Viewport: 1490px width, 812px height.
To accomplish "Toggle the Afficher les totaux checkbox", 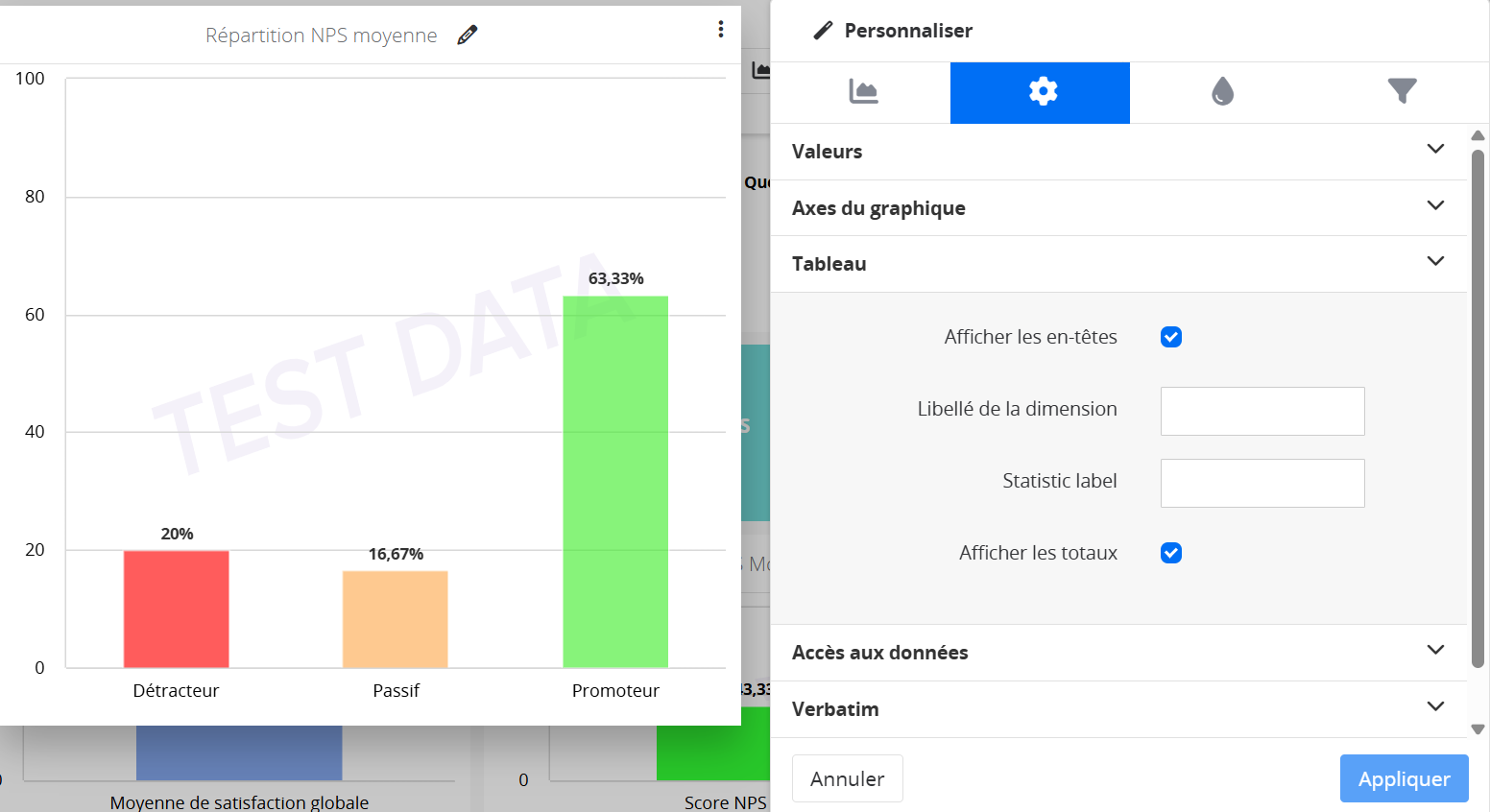I will (1170, 553).
